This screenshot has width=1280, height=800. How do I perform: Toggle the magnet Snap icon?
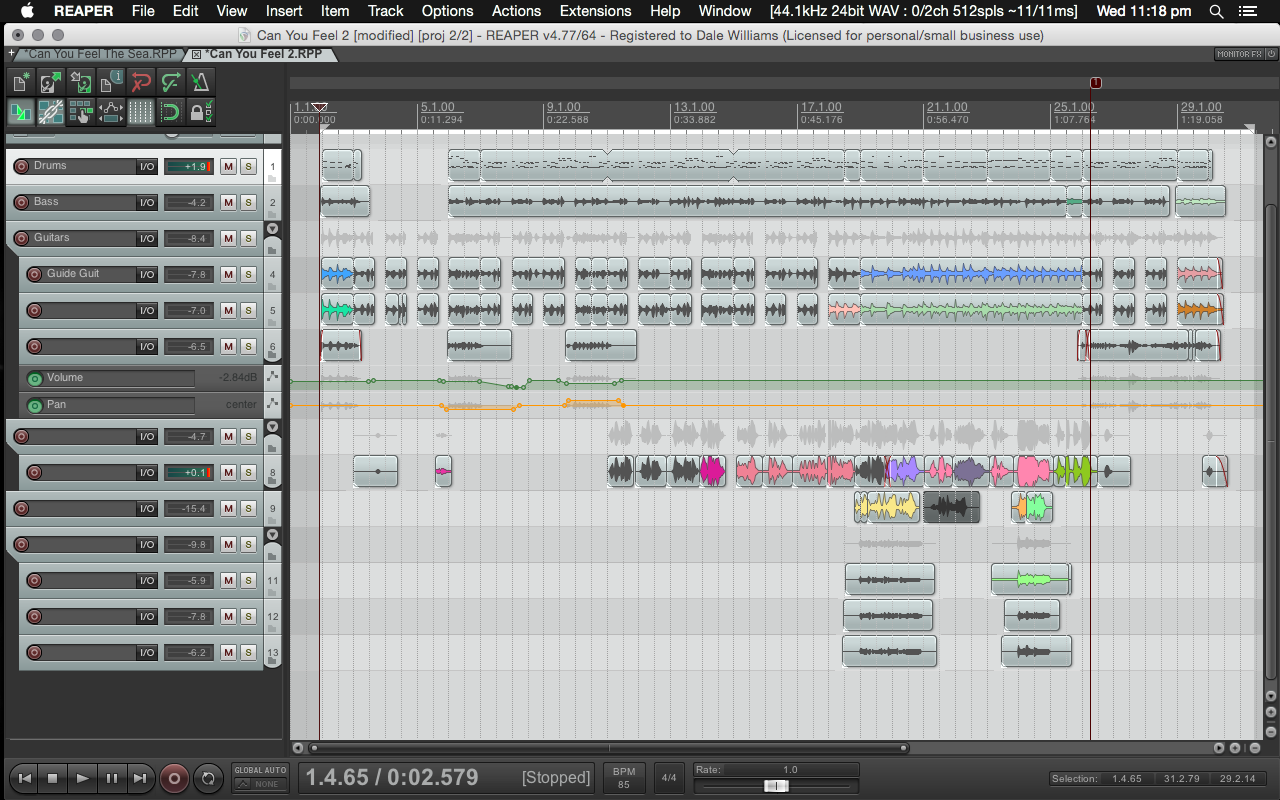171,112
